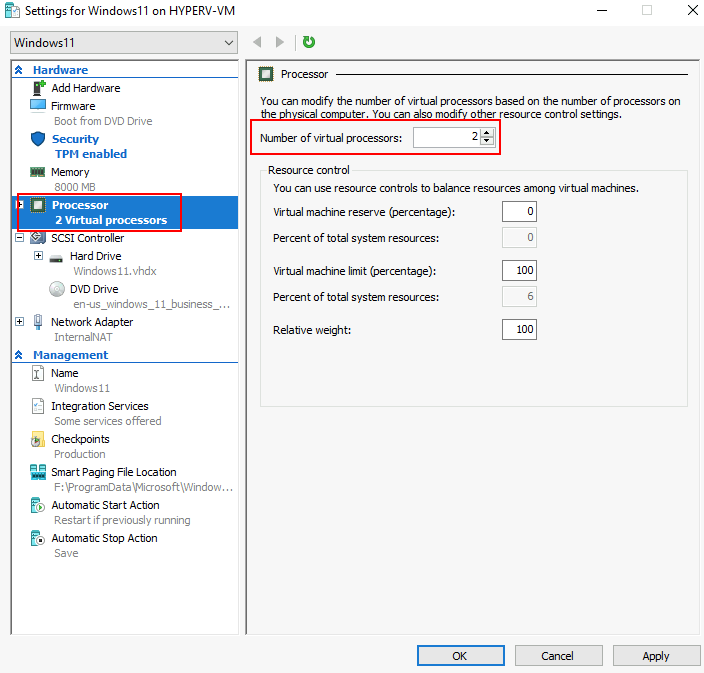
Task: Click the '8000 MB' memory value
Action: point(75,187)
